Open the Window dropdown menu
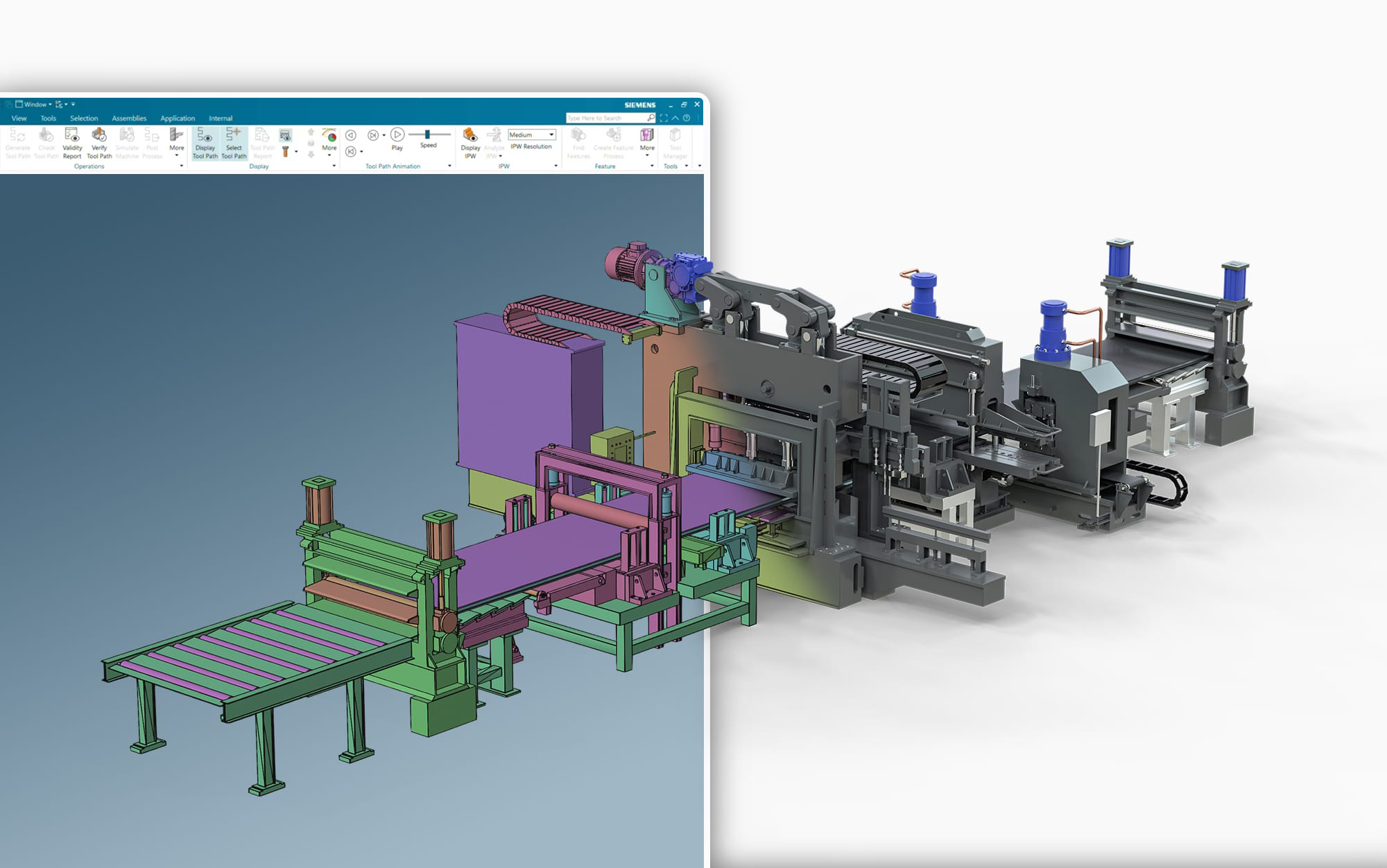 pyautogui.click(x=33, y=104)
